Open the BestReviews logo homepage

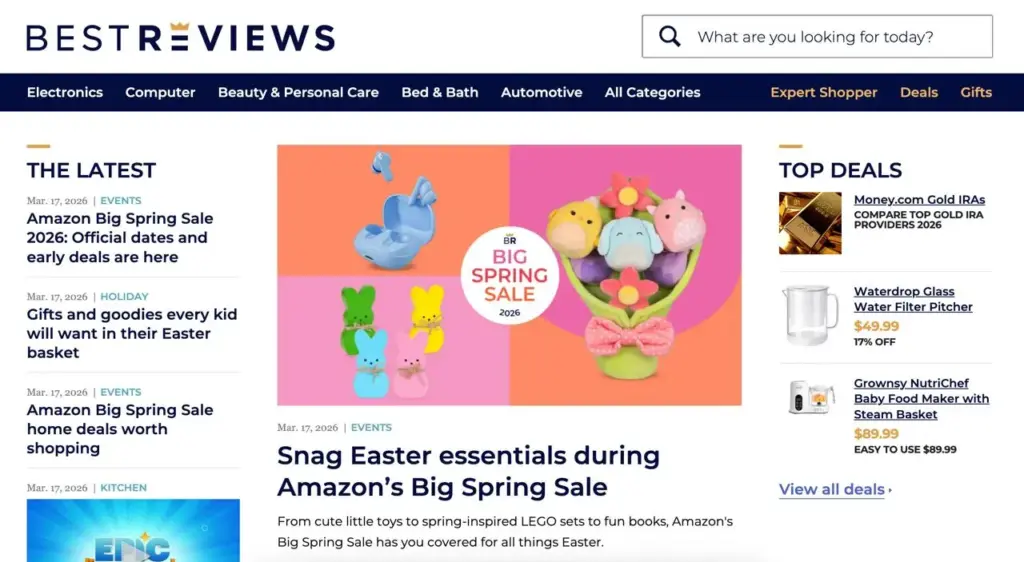point(181,37)
